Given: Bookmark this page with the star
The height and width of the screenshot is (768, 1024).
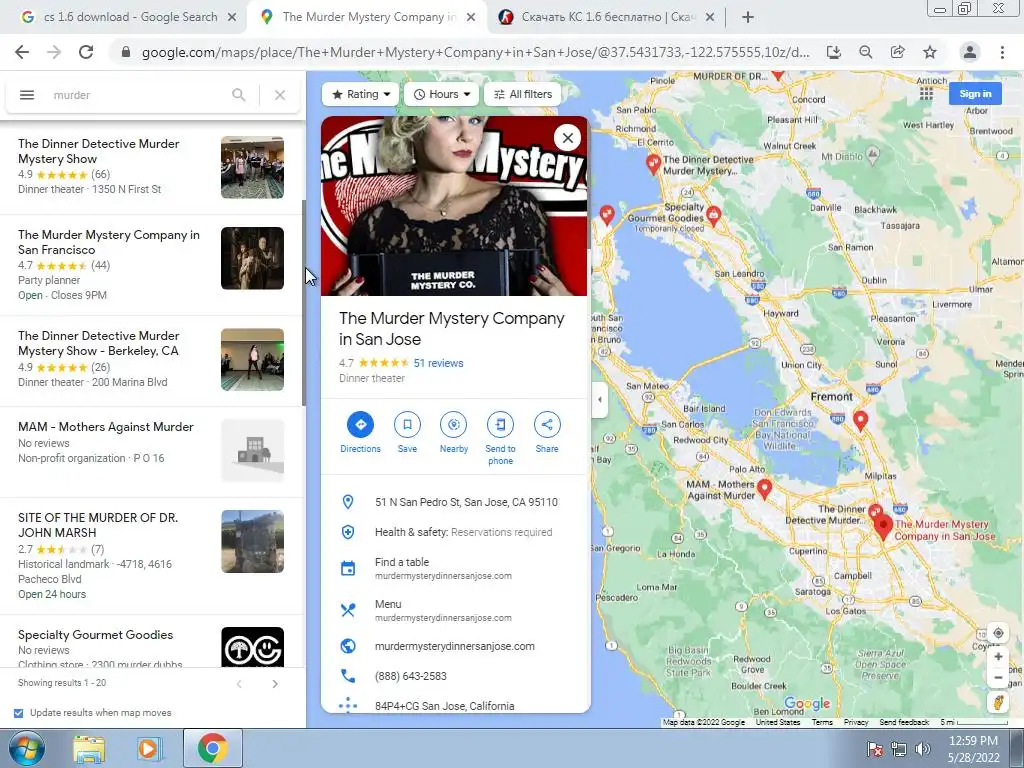Looking at the screenshot, I should point(930,52).
